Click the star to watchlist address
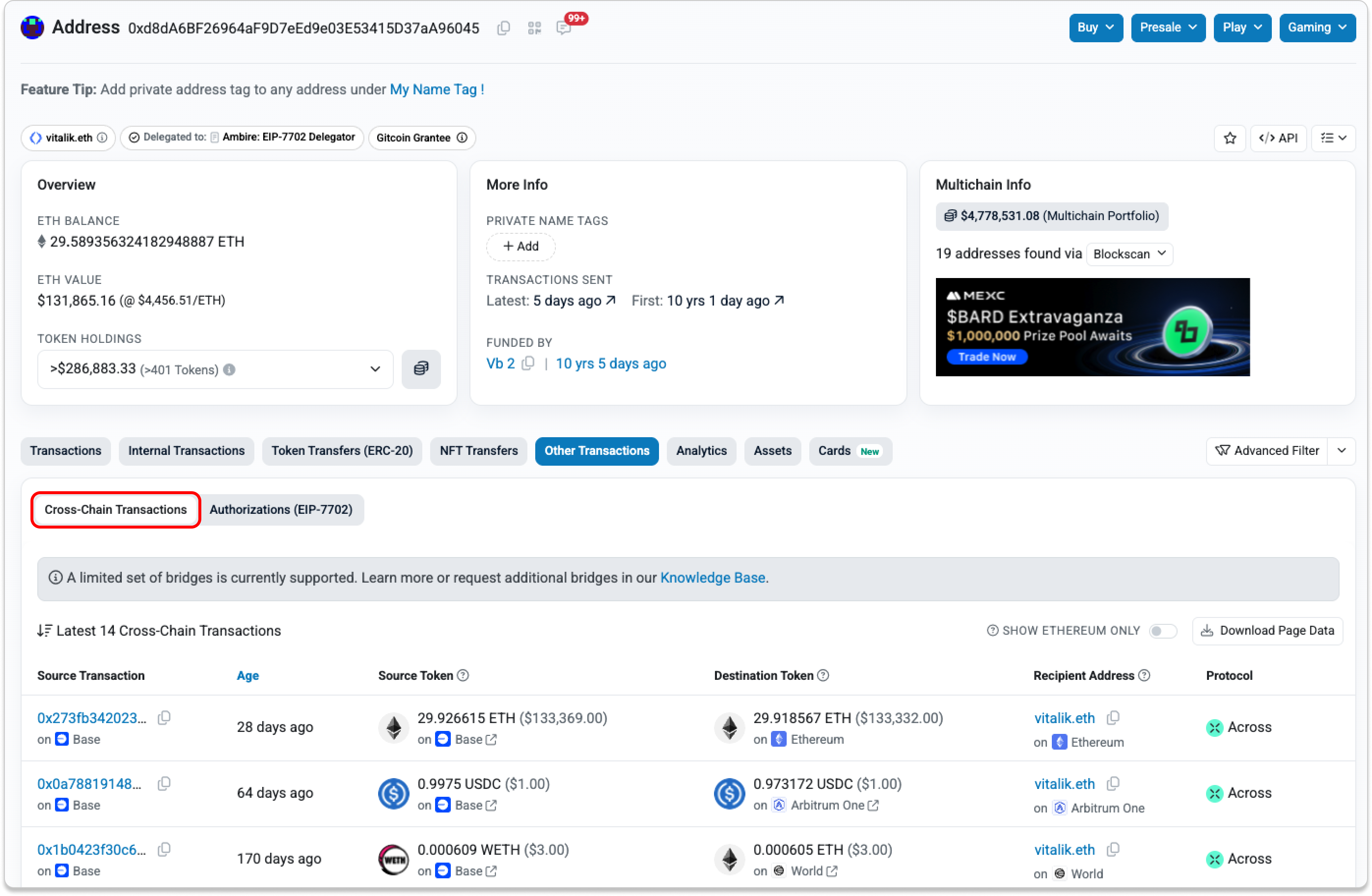1372x896 pixels. (1230, 138)
